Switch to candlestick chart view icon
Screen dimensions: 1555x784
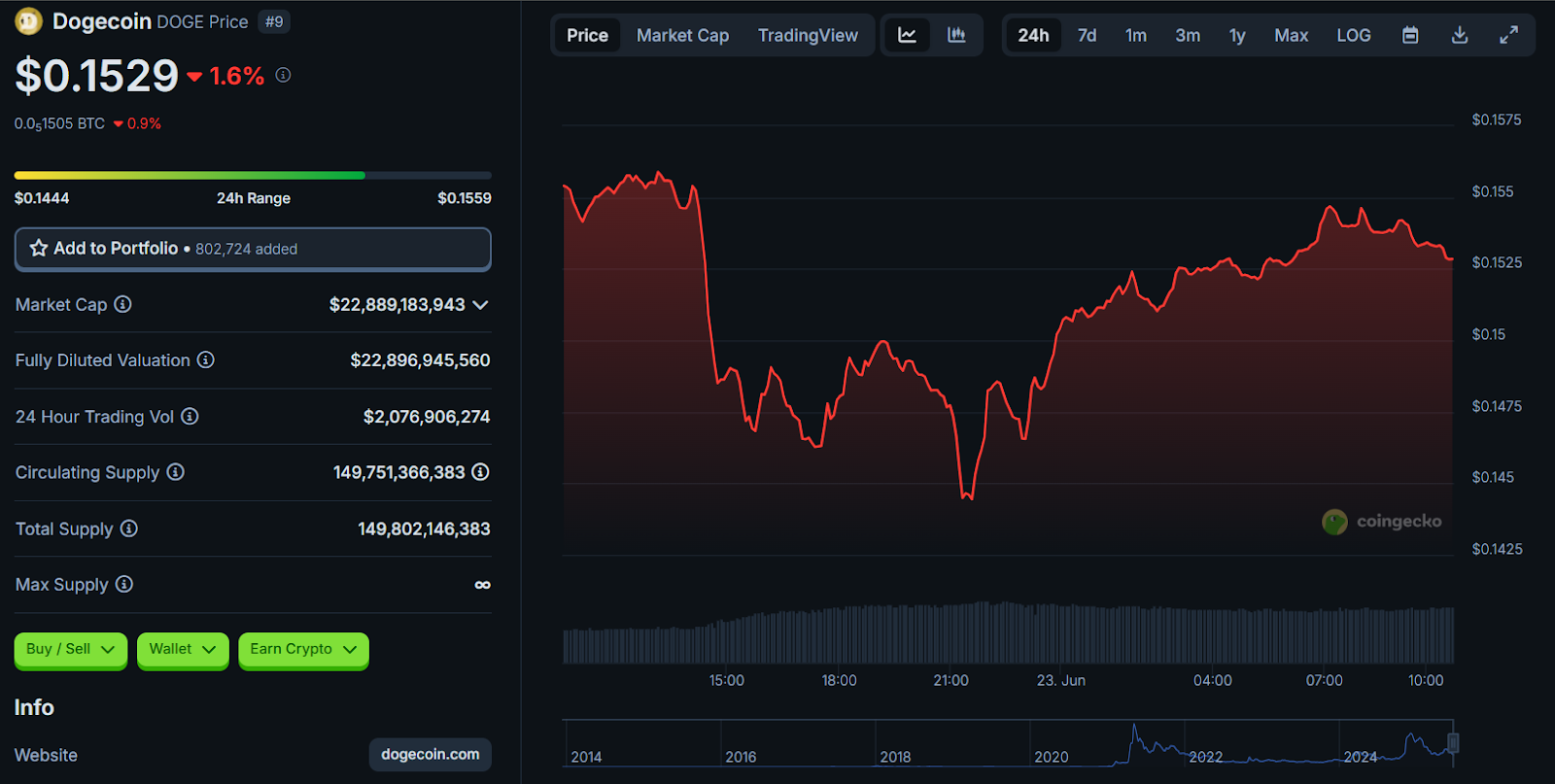pos(956,35)
